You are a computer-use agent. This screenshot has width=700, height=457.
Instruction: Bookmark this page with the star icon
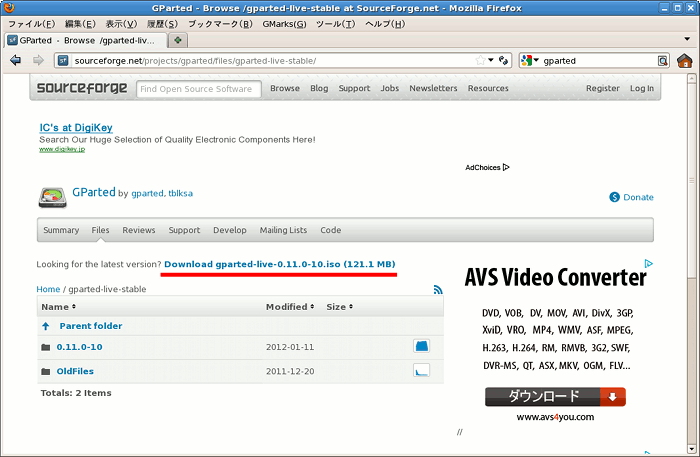tap(480, 61)
